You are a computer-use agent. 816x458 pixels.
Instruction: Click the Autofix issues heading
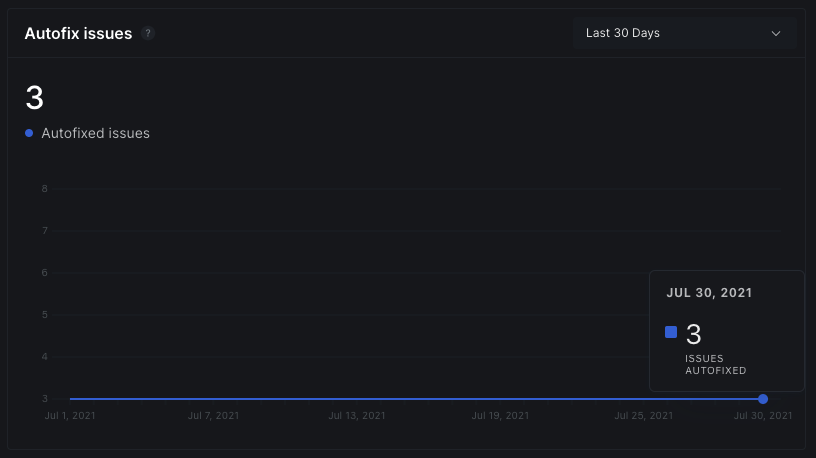[78, 33]
